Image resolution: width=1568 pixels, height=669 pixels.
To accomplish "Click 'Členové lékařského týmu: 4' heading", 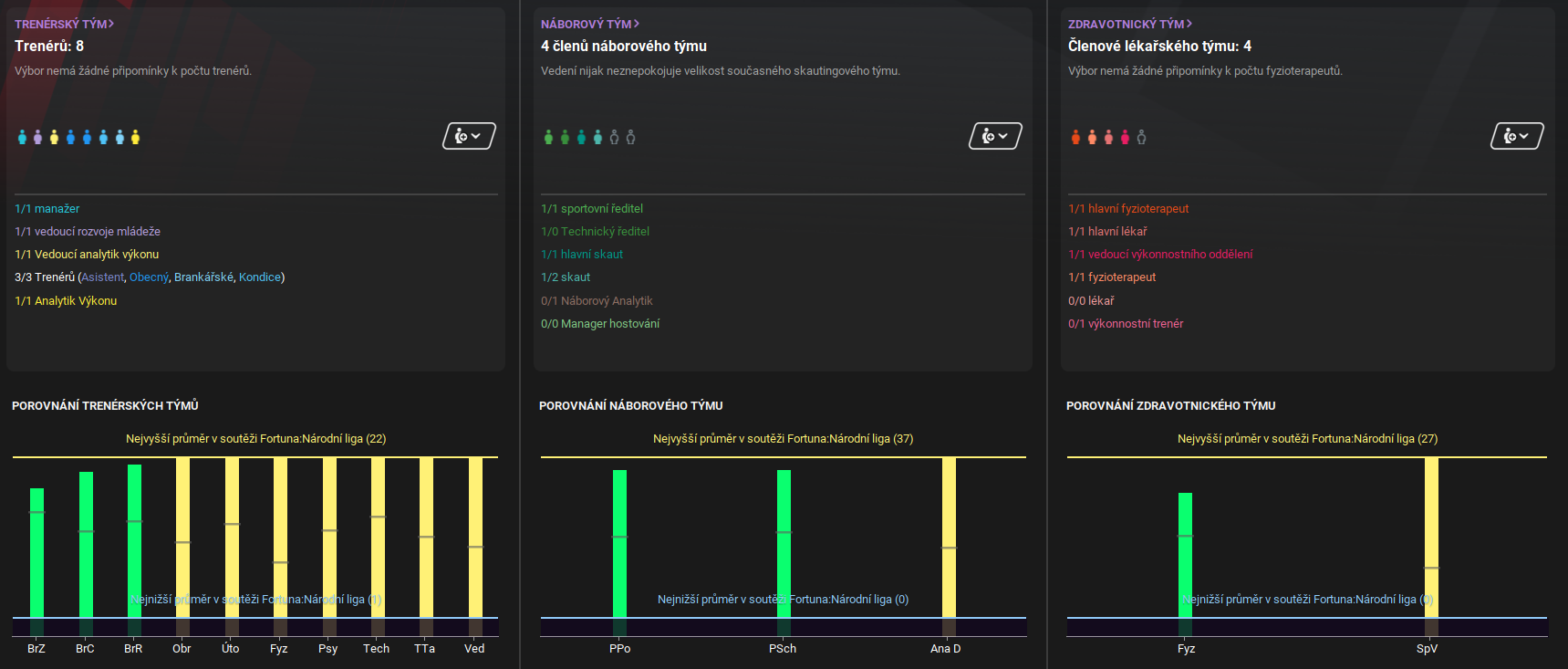I will point(1159,46).
